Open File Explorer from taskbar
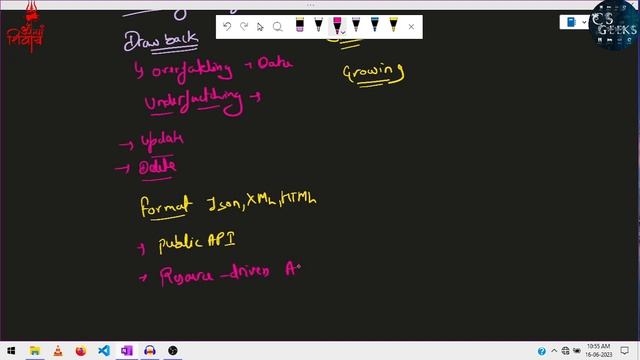The height and width of the screenshot is (360, 640). coord(35,351)
